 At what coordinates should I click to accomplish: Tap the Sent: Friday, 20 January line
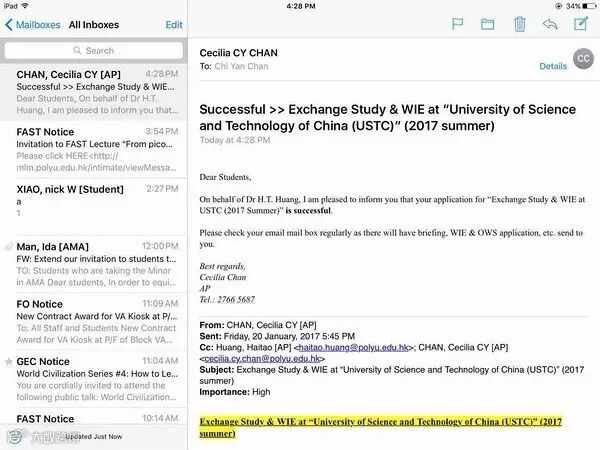[277, 336]
